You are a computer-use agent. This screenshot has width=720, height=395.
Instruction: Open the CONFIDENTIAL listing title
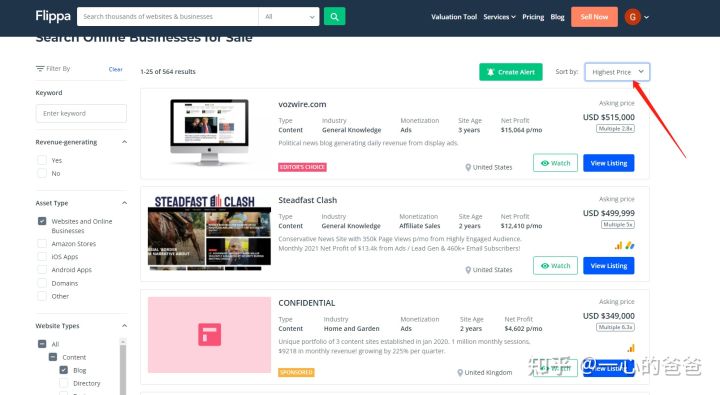(306, 303)
